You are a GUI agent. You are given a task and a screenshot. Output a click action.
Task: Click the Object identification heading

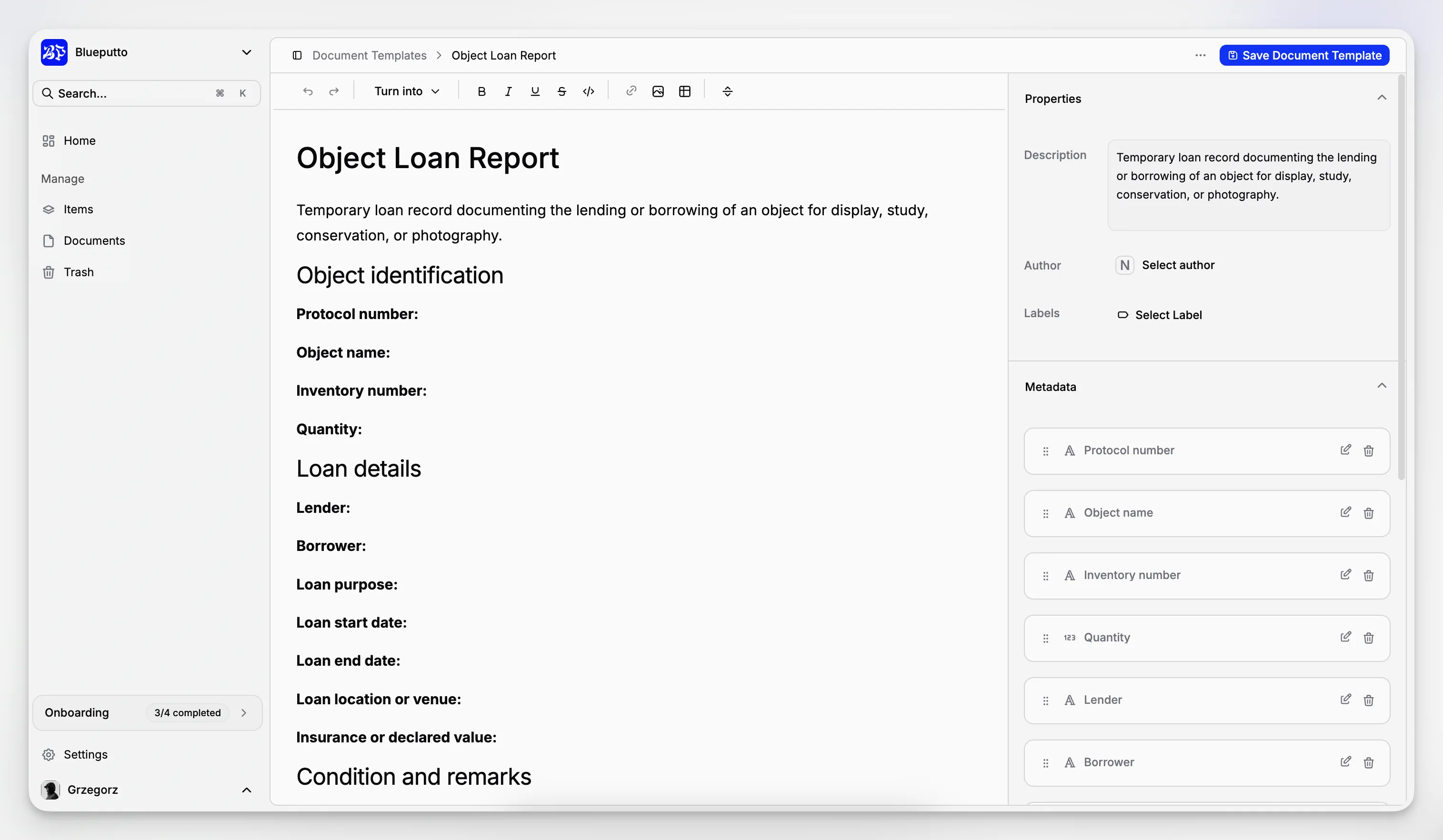400,275
